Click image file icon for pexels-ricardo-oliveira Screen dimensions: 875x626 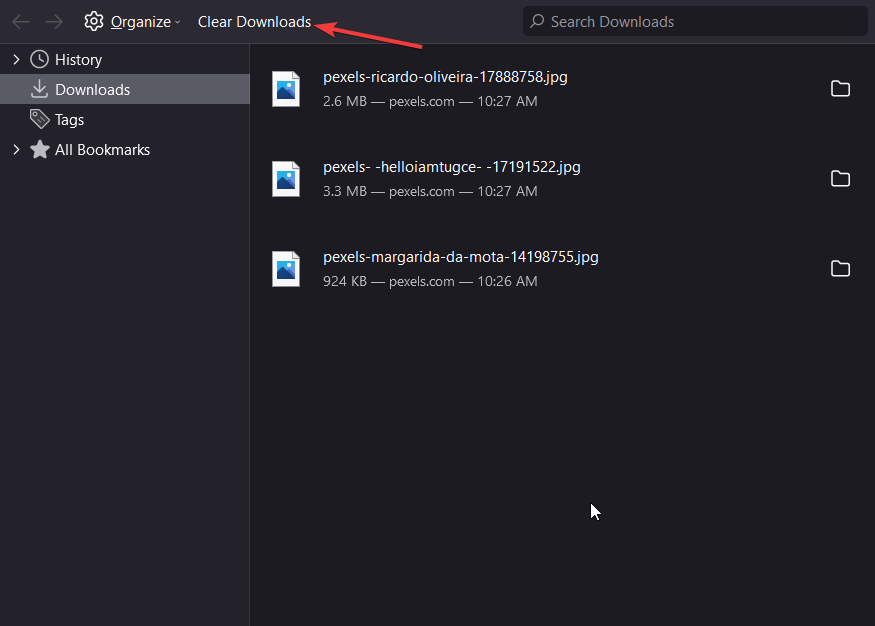(x=286, y=89)
